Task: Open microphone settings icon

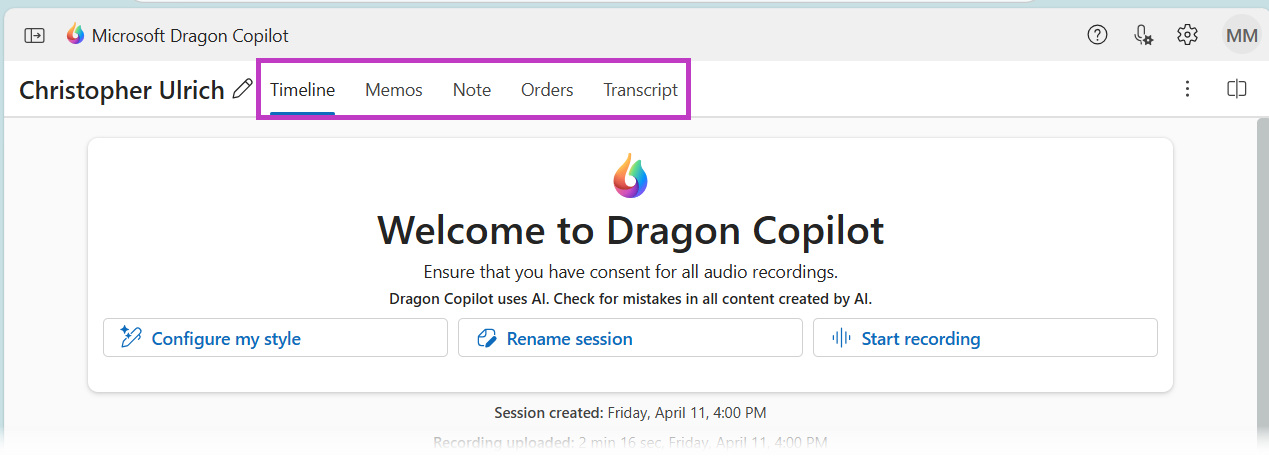Action: click(x=1143, y=35)
